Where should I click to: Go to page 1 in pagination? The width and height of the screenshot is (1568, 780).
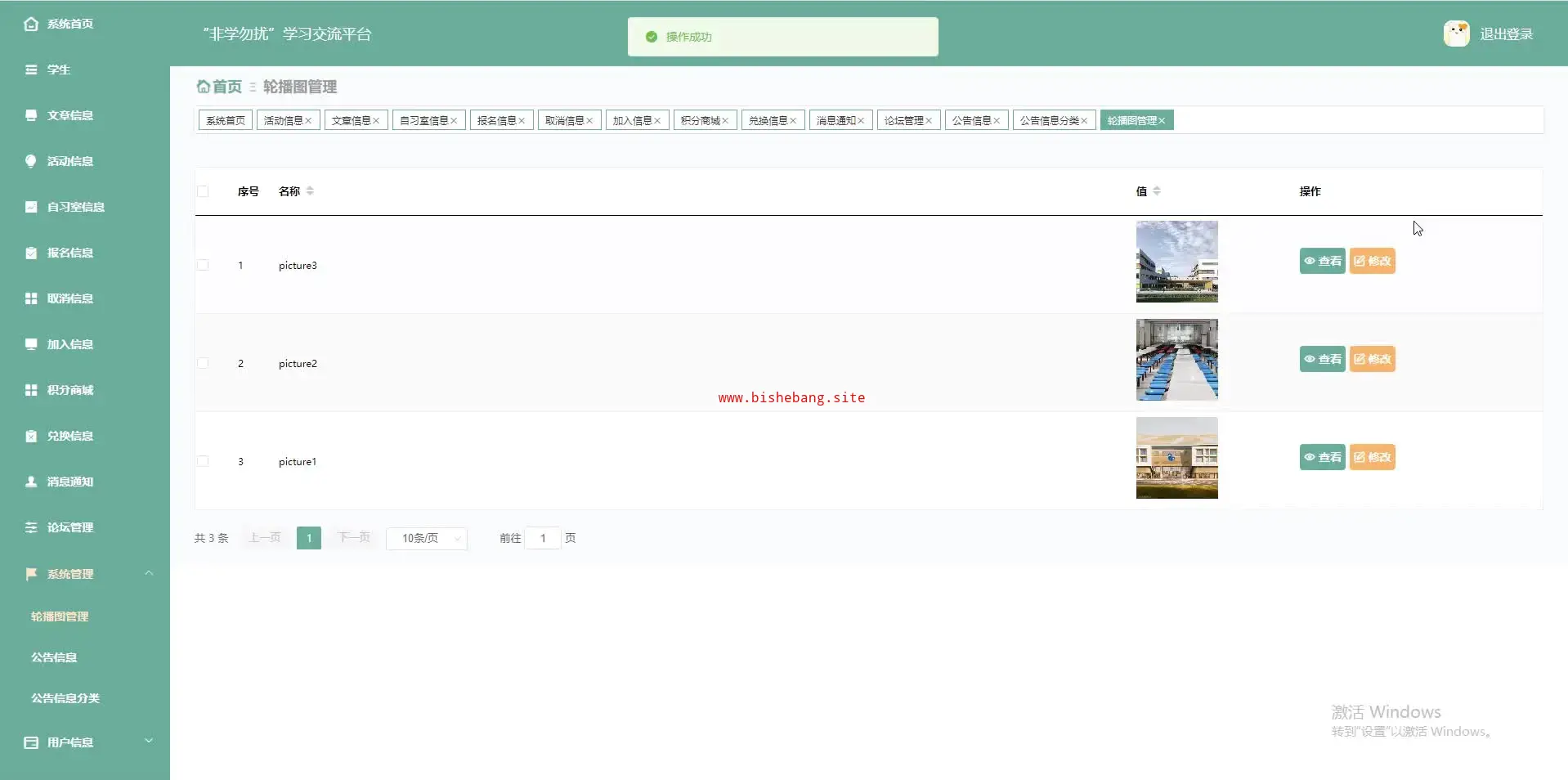(309, 538)
